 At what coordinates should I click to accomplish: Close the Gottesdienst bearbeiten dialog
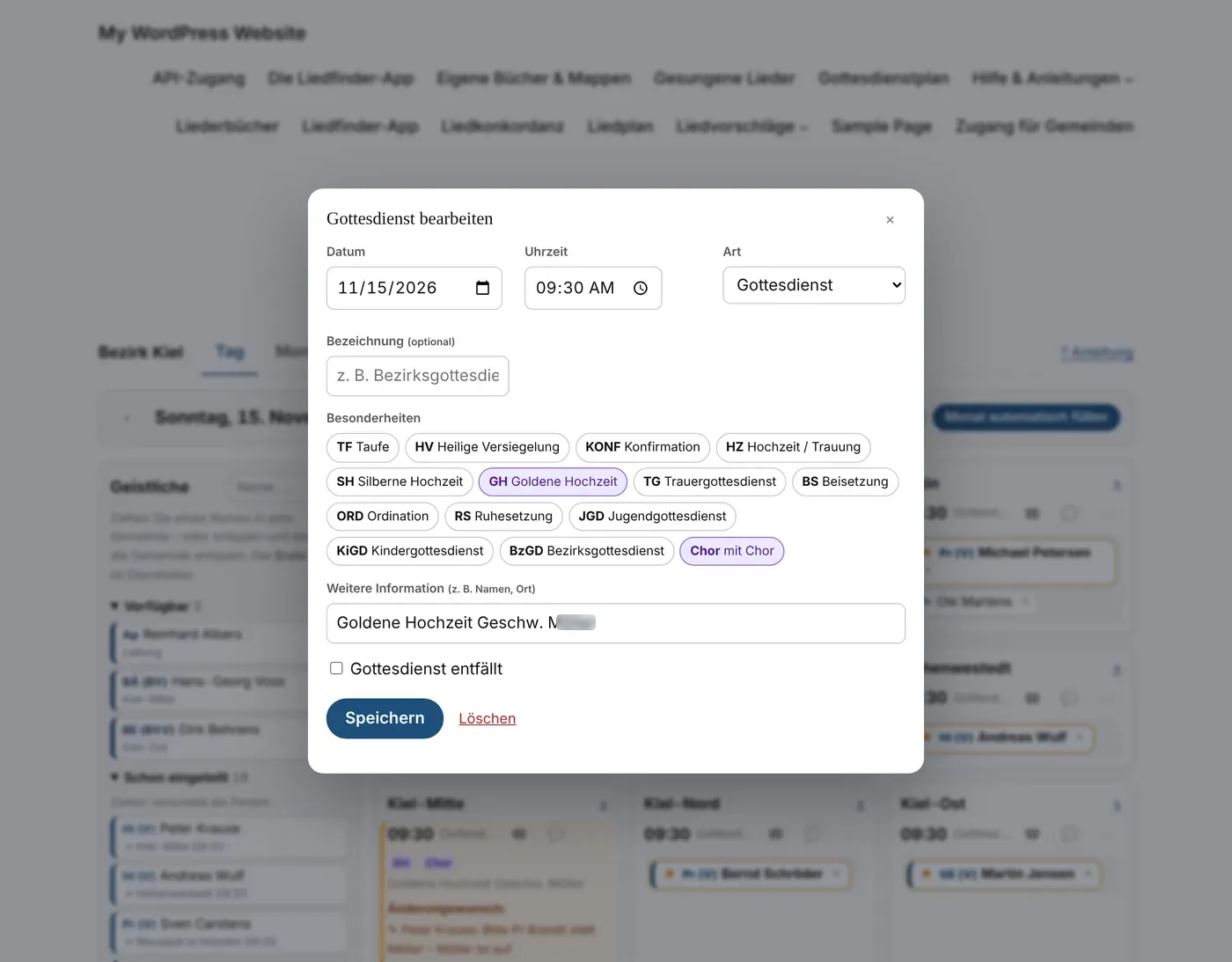pos(890,220)
